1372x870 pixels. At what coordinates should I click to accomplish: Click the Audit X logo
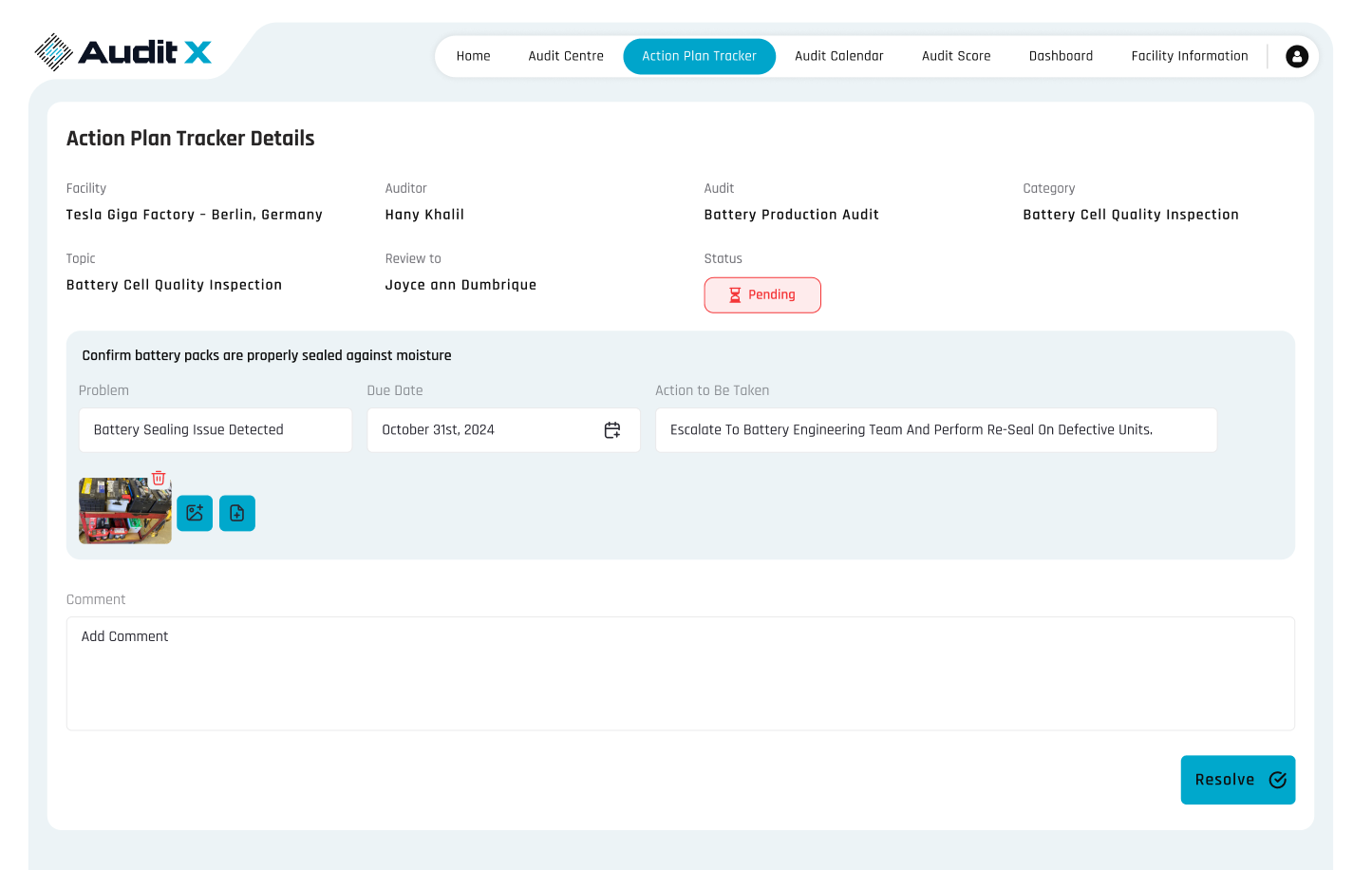pyautogui.click(x=123, y=52)
